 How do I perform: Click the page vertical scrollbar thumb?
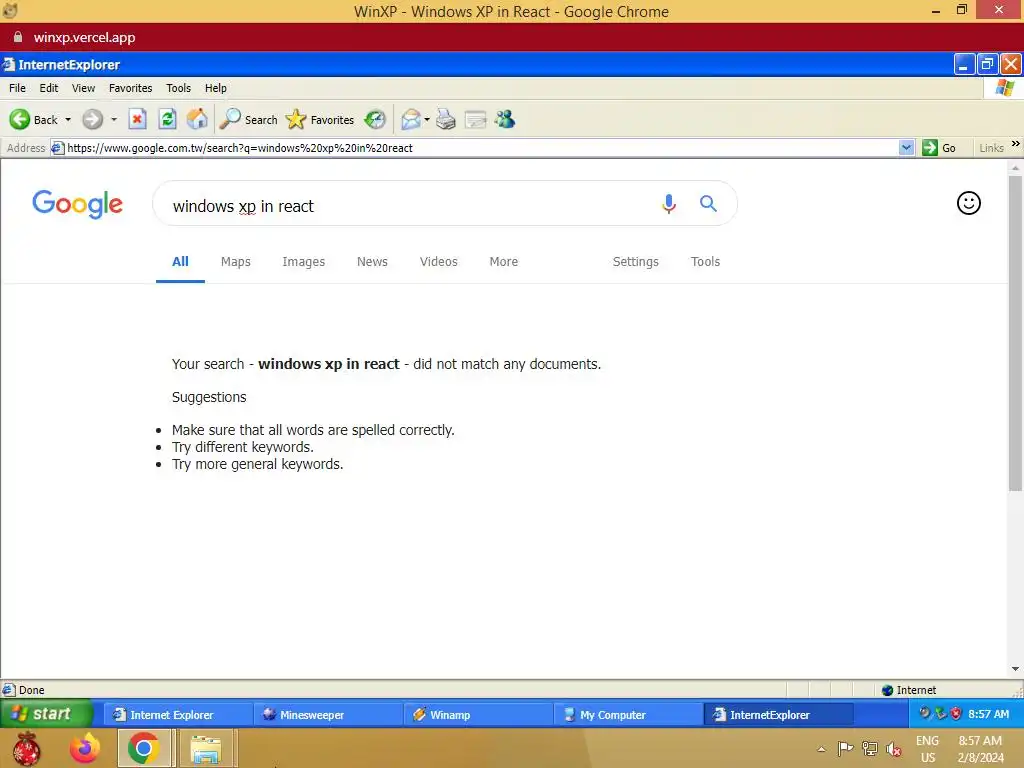coord(1016,332)
